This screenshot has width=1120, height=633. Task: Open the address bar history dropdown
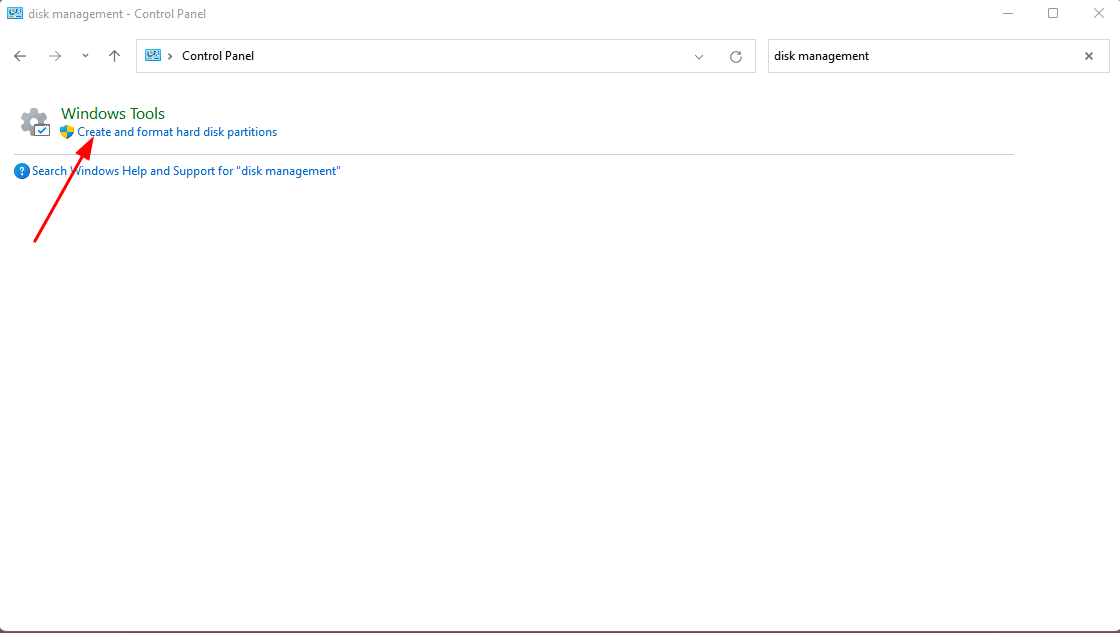(x=699, y=56)
